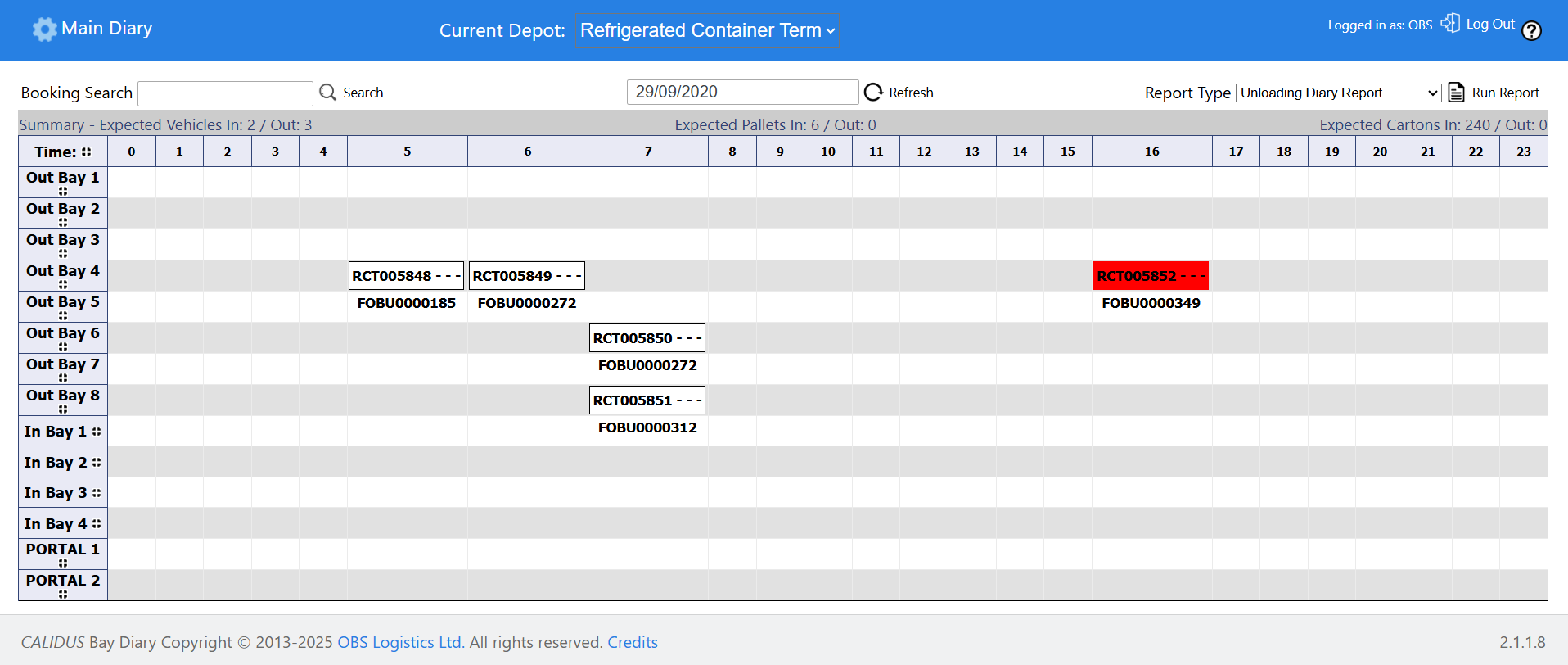Image resolution: width=1568 pixels, height=665 pixels.
Task: Open the Main Diary gear icon
Action: (44, 29)
